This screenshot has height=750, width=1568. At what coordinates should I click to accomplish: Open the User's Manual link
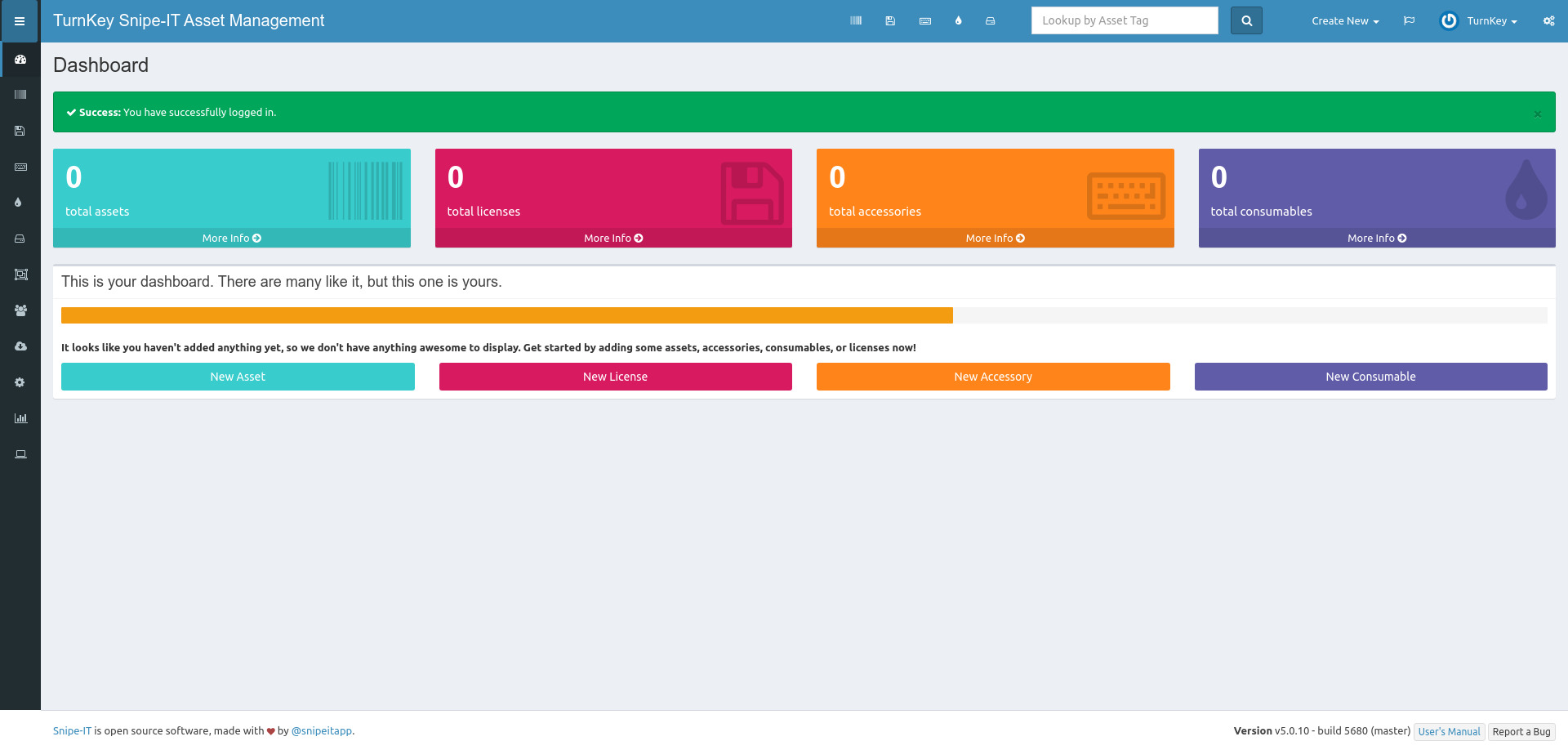coord(1448,732)
